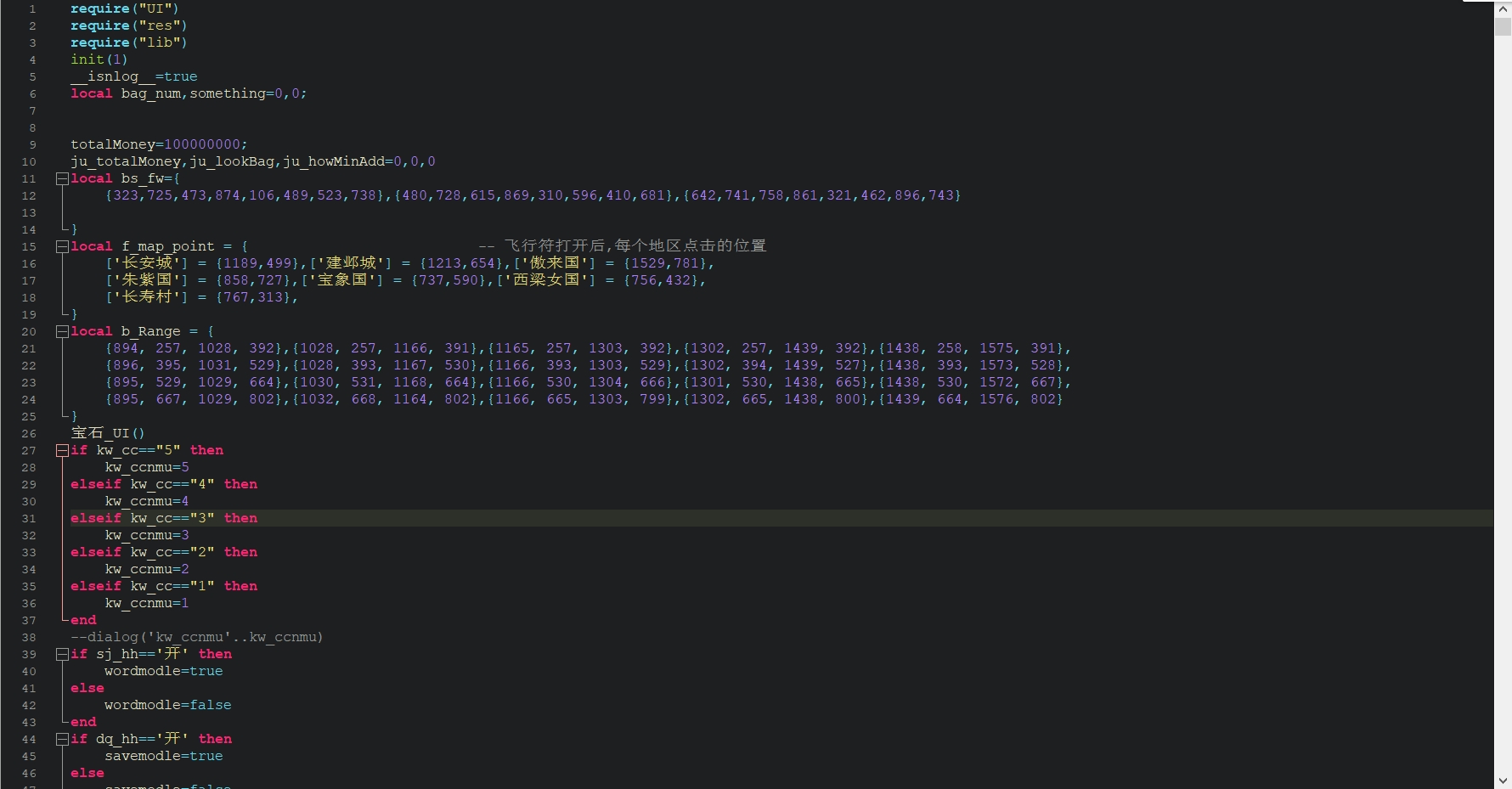Fold the if sj_hh=='开' block

[62, 654]
